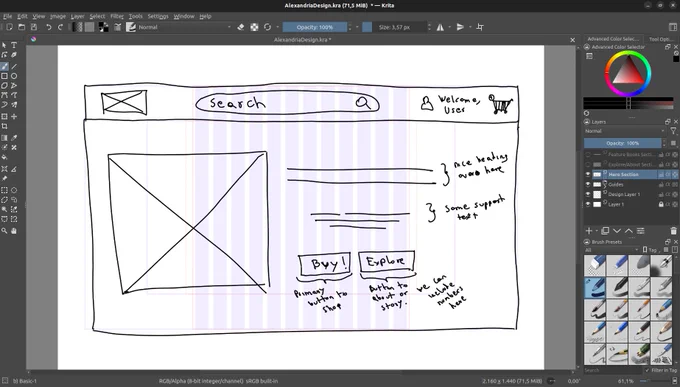This screenshot has height=387, width=680.
Task: Open brush presets Tag menu
Action: [x=650, y=250]
